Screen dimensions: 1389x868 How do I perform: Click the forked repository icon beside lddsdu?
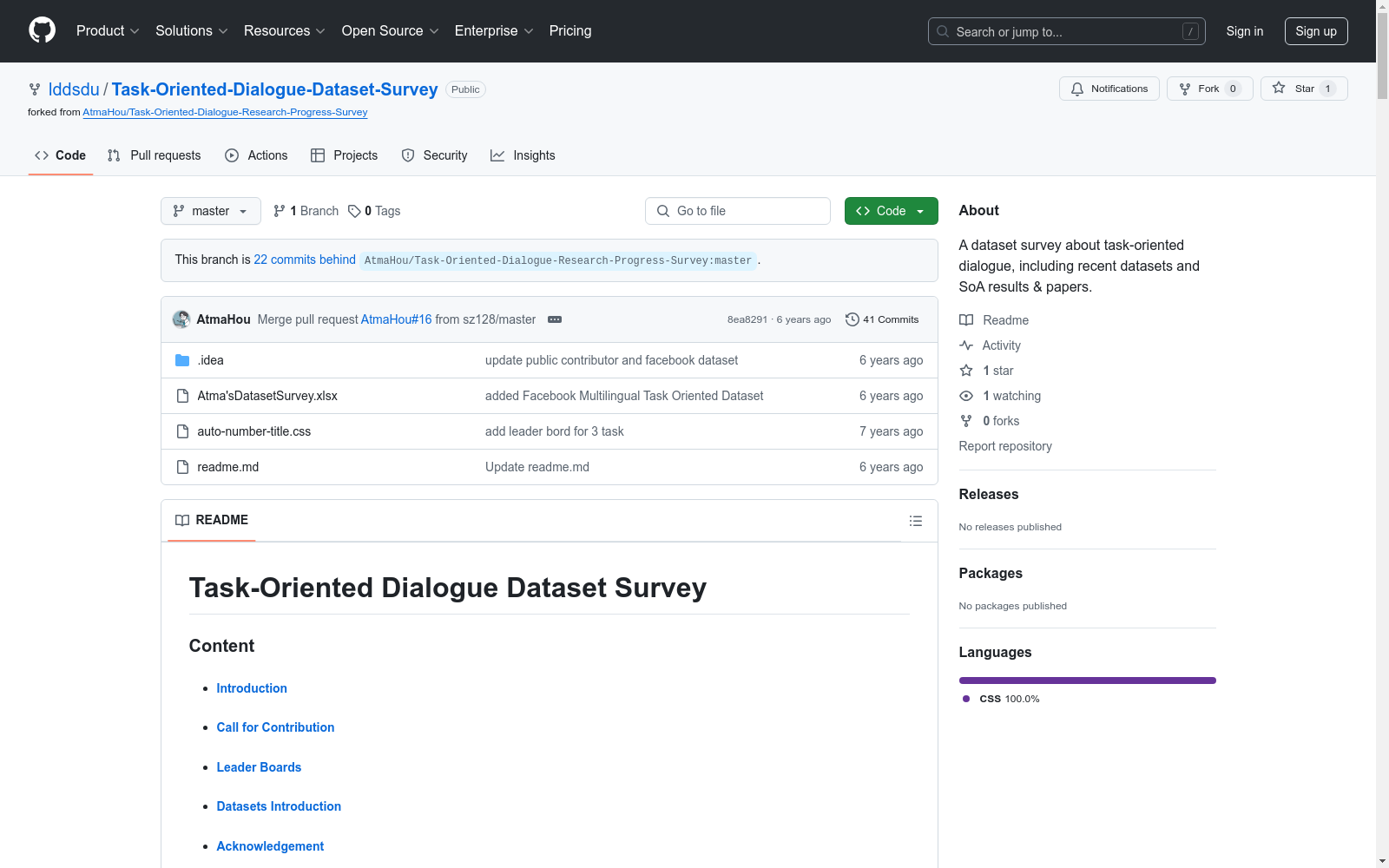pyautogui.click(x=35, y=89)
